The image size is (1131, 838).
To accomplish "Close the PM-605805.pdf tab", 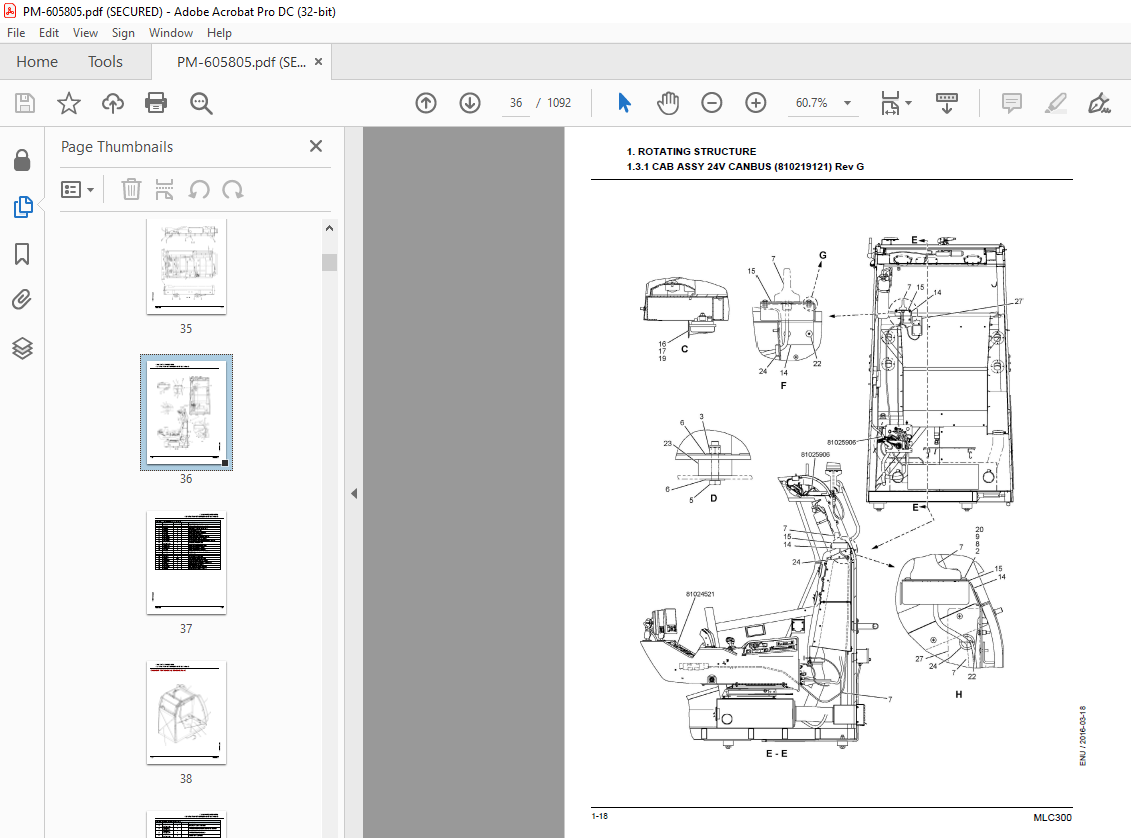I will pyautogui.click(x=319, y=62).
